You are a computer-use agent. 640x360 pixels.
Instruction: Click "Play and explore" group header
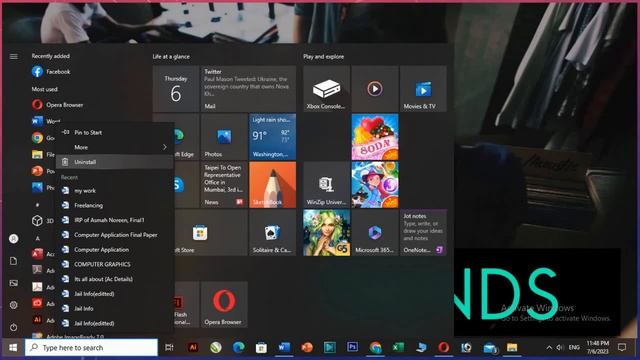(x=323, y=56)
